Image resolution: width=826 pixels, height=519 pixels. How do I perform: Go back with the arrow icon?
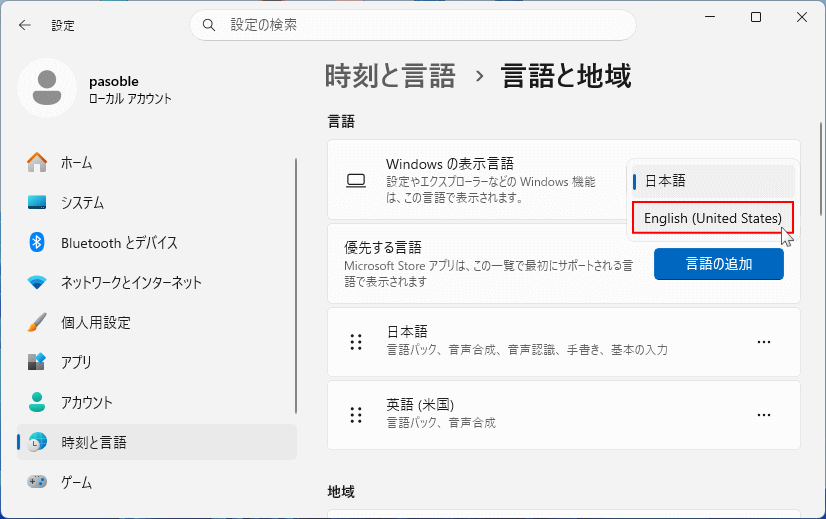tap(25, 25)
